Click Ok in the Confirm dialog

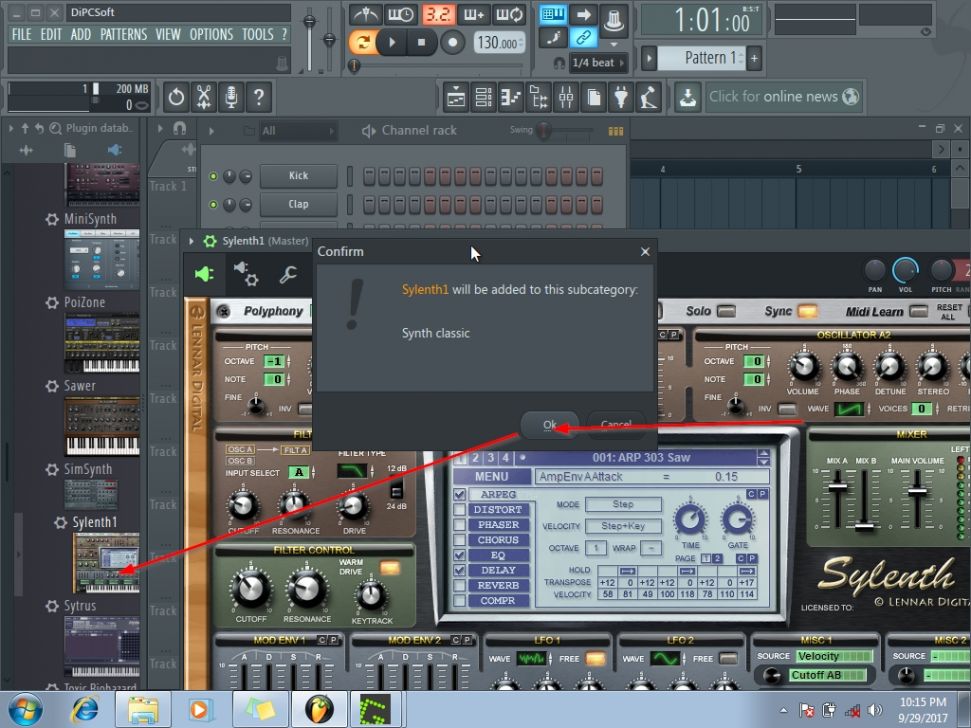point(550,425)
